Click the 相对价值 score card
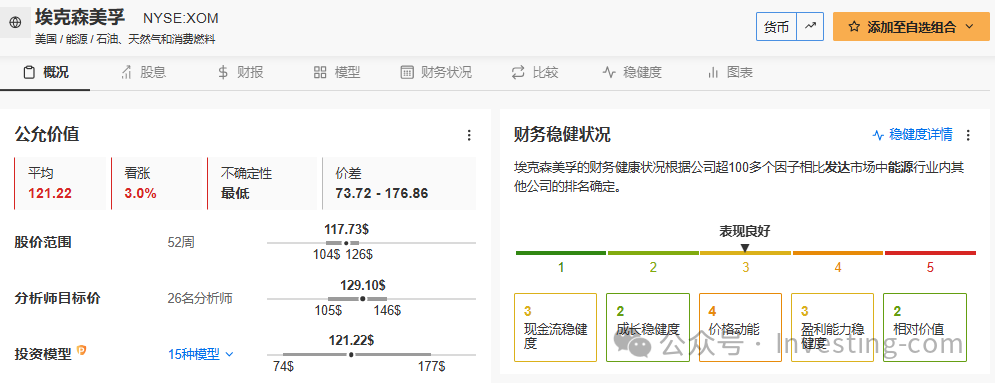Viewport: 995px width, 383px height. 925,327
